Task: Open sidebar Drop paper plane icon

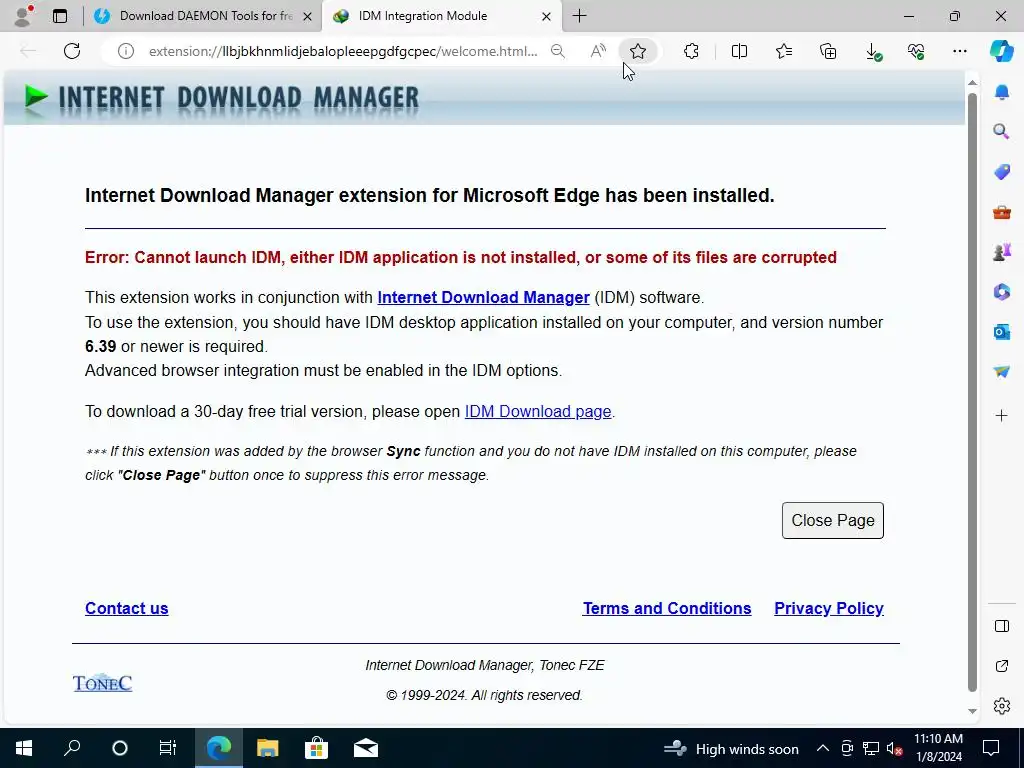Action: (1002, 372)
